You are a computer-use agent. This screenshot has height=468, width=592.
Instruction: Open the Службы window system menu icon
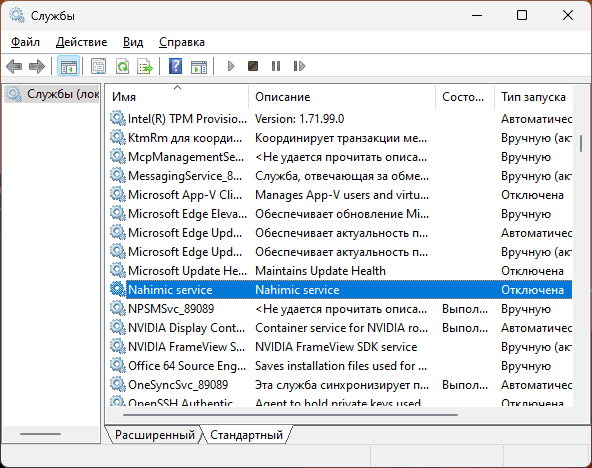(x=17, y=15)
